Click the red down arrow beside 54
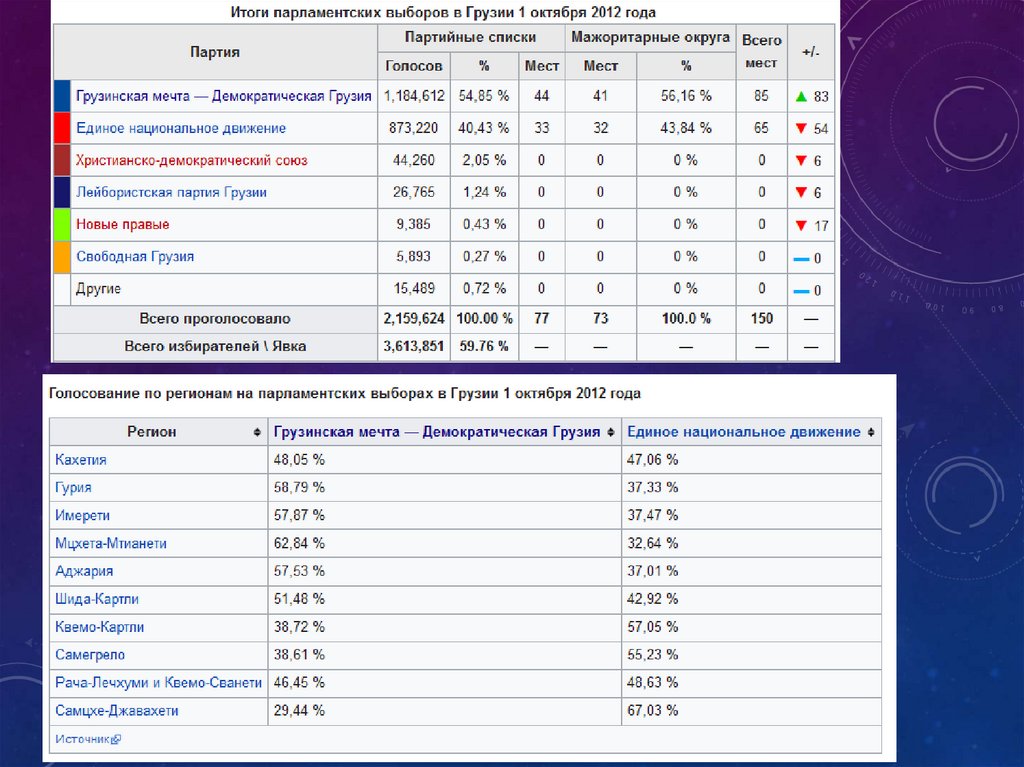 [x=801, y=129]
